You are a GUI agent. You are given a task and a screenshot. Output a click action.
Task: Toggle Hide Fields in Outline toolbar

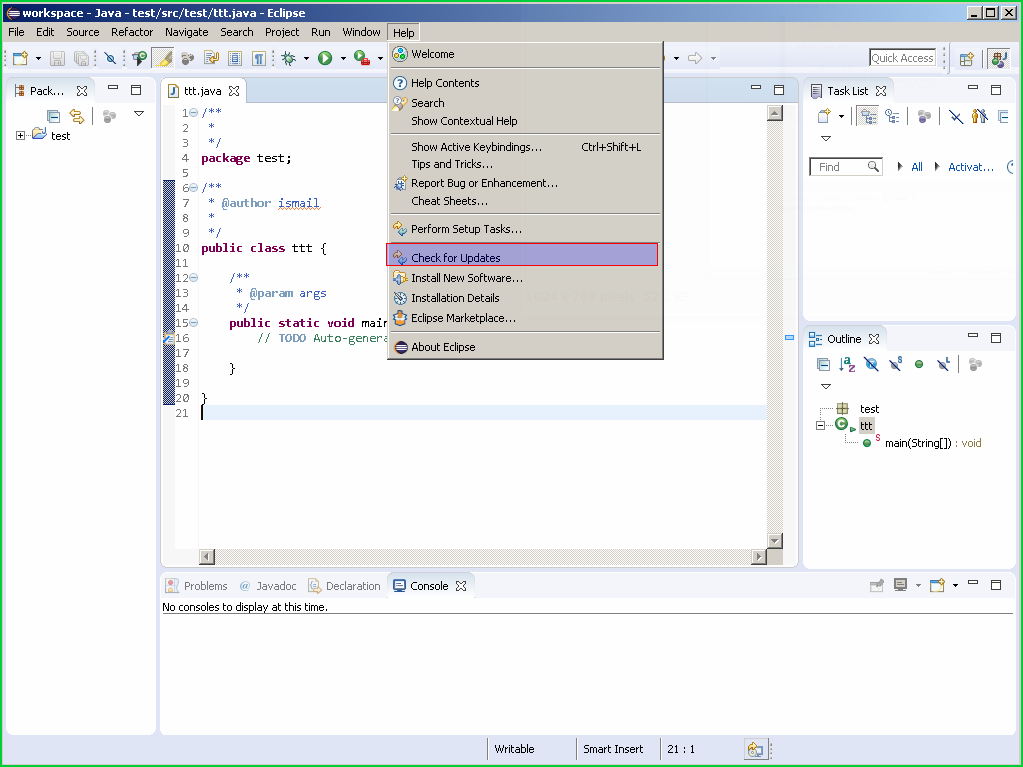click(x=871, y=364)
